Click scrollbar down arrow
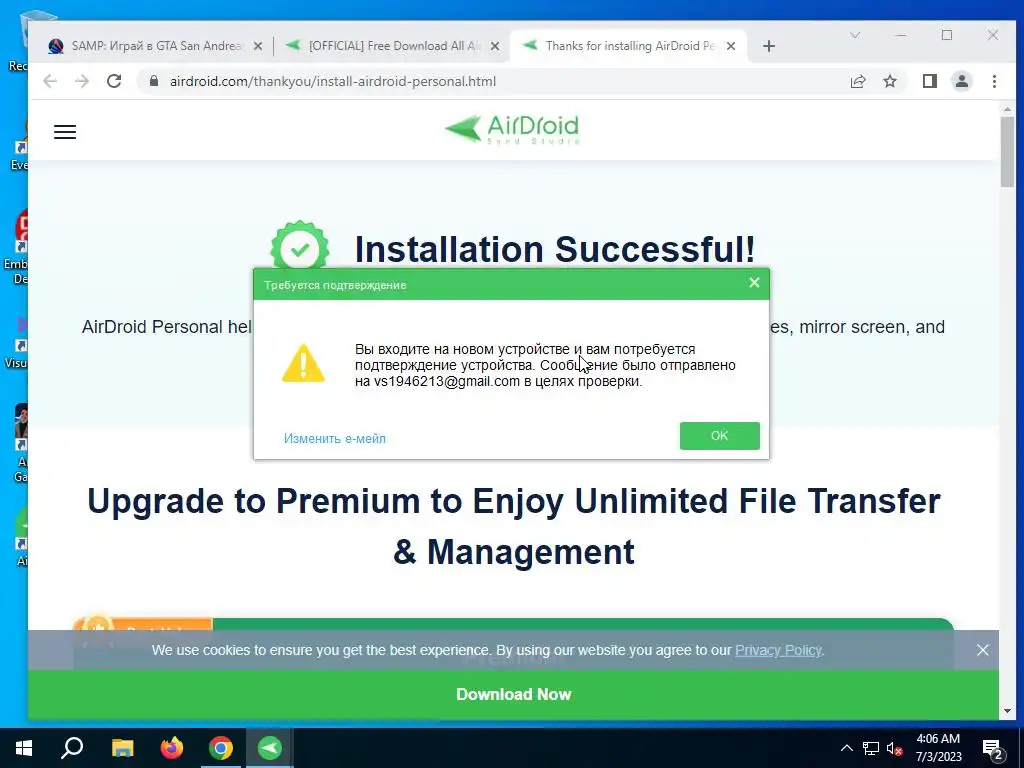1024x768 pixels. point(1007,711)
